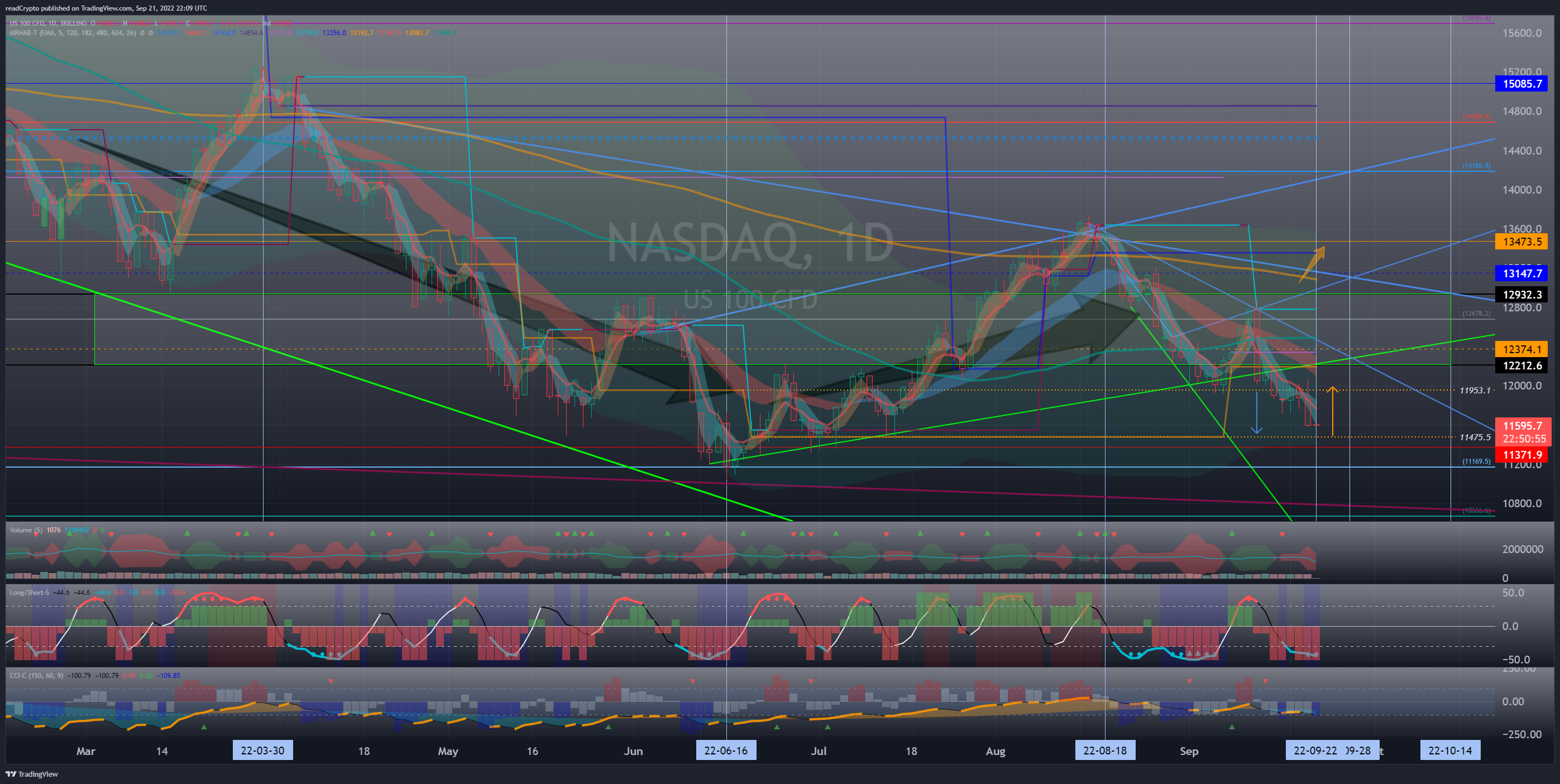Screen dimensions: 1560x784
Task: Click the red 11371.9 price label
Action: (1521, 455)
